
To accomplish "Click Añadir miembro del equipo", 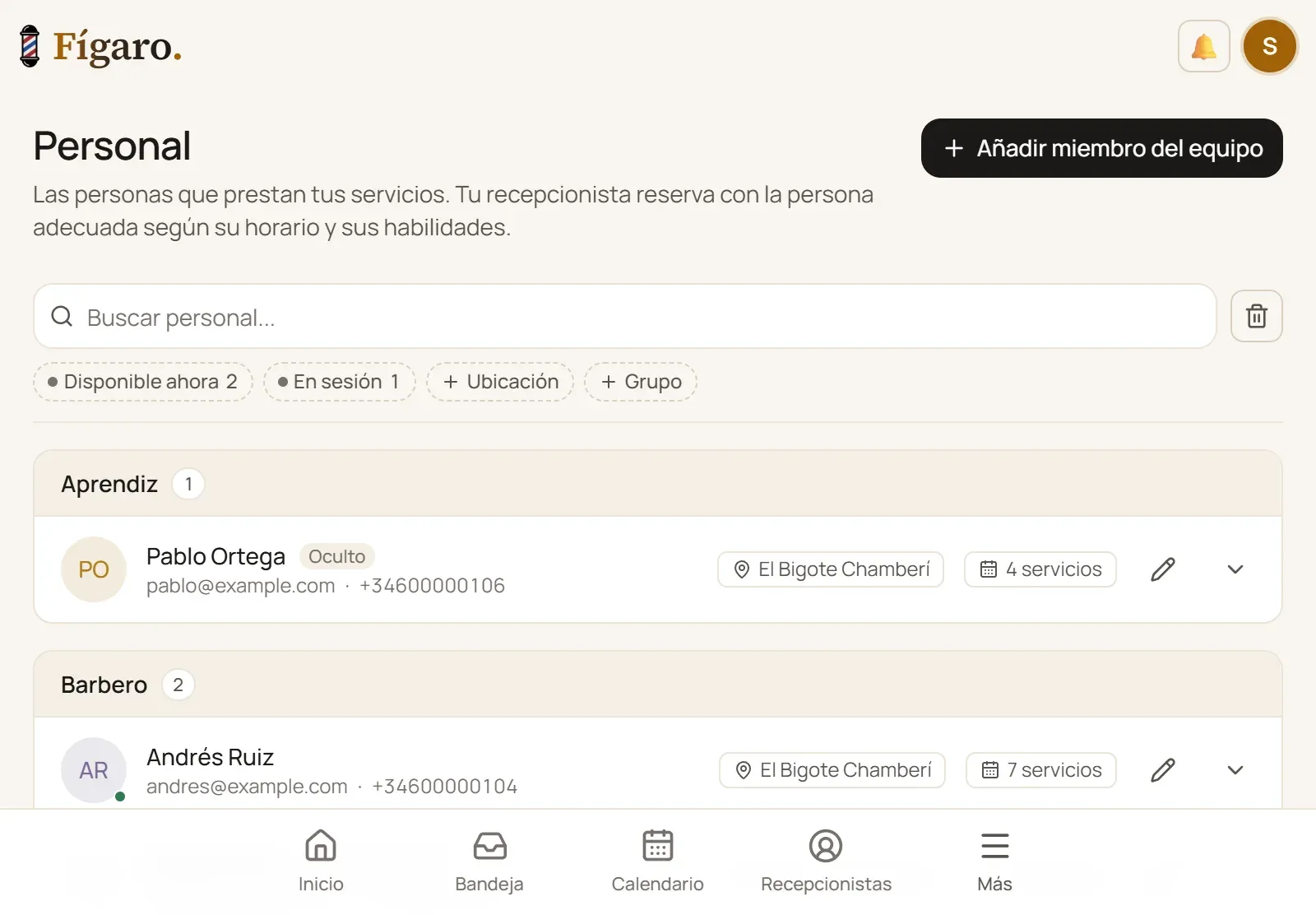I will [1101, 148].
